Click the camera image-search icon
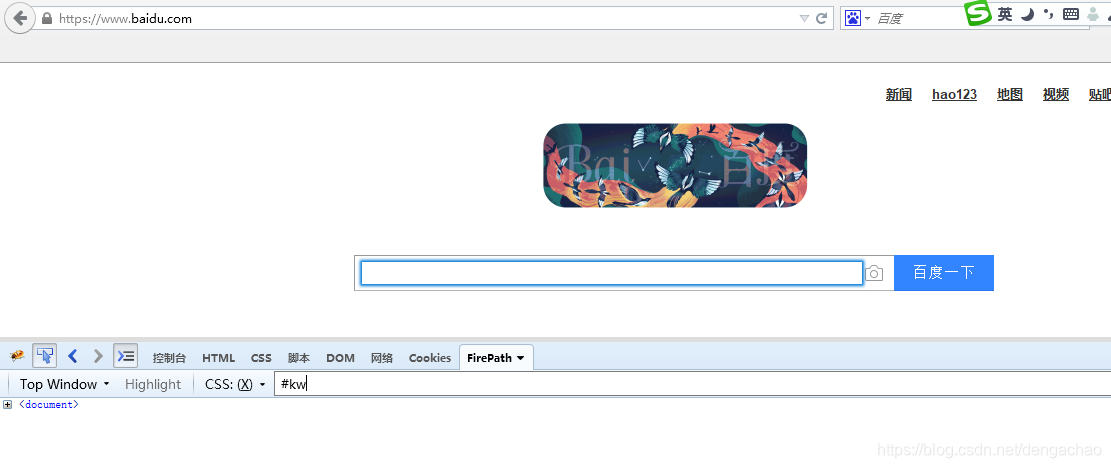The image size is (1111, 468). (875, 273)
